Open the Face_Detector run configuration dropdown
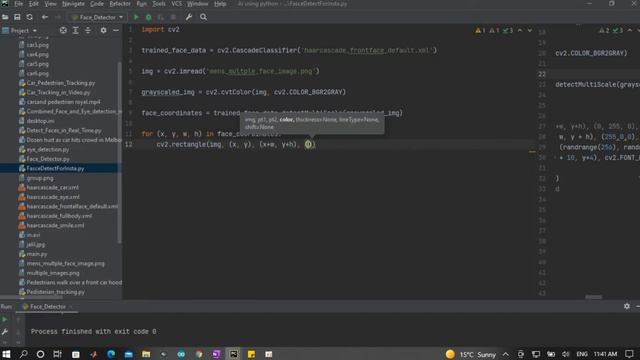 point(97,17)
